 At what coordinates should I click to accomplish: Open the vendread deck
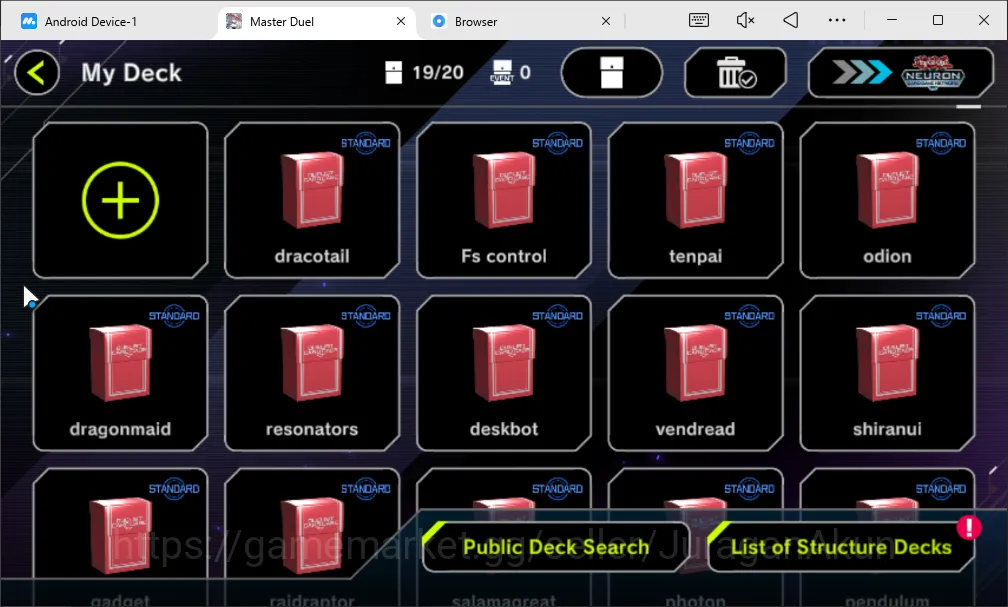(696, 373)
